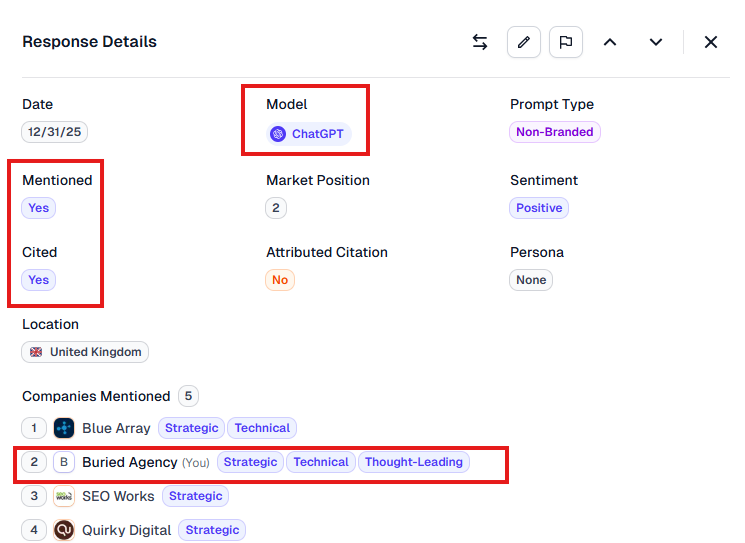The height and width of the screenshot is (543, 745).
Task: Click the No badge under Attributed Citation
Action: pos(280,280)
